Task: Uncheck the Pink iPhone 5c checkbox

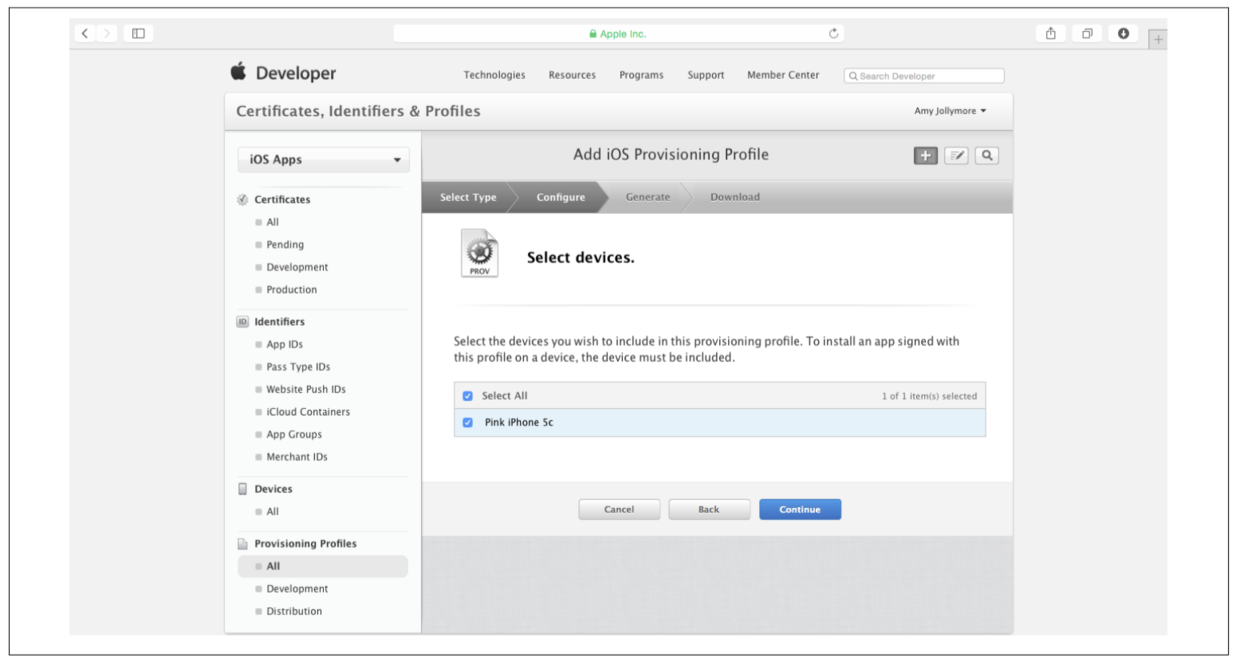Action: pyautogui.click(x=468, y=422)
